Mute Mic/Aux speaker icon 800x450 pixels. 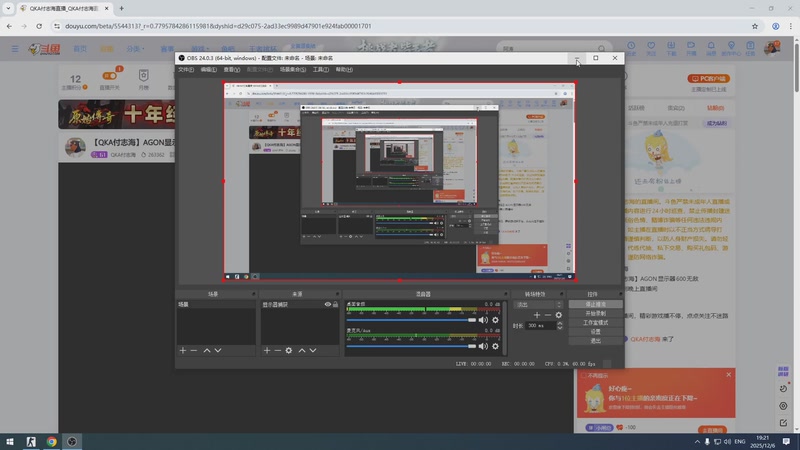pos(483,346)
